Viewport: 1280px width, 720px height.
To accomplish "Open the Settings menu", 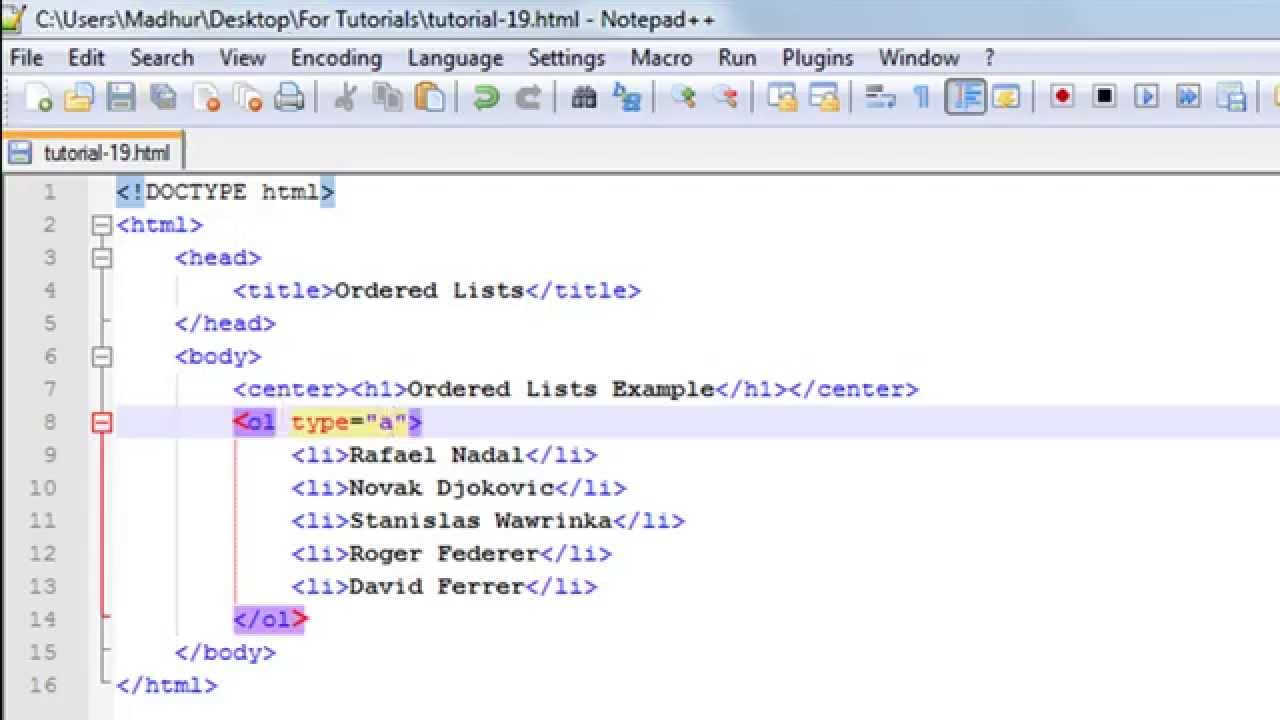I will (567, 58).
